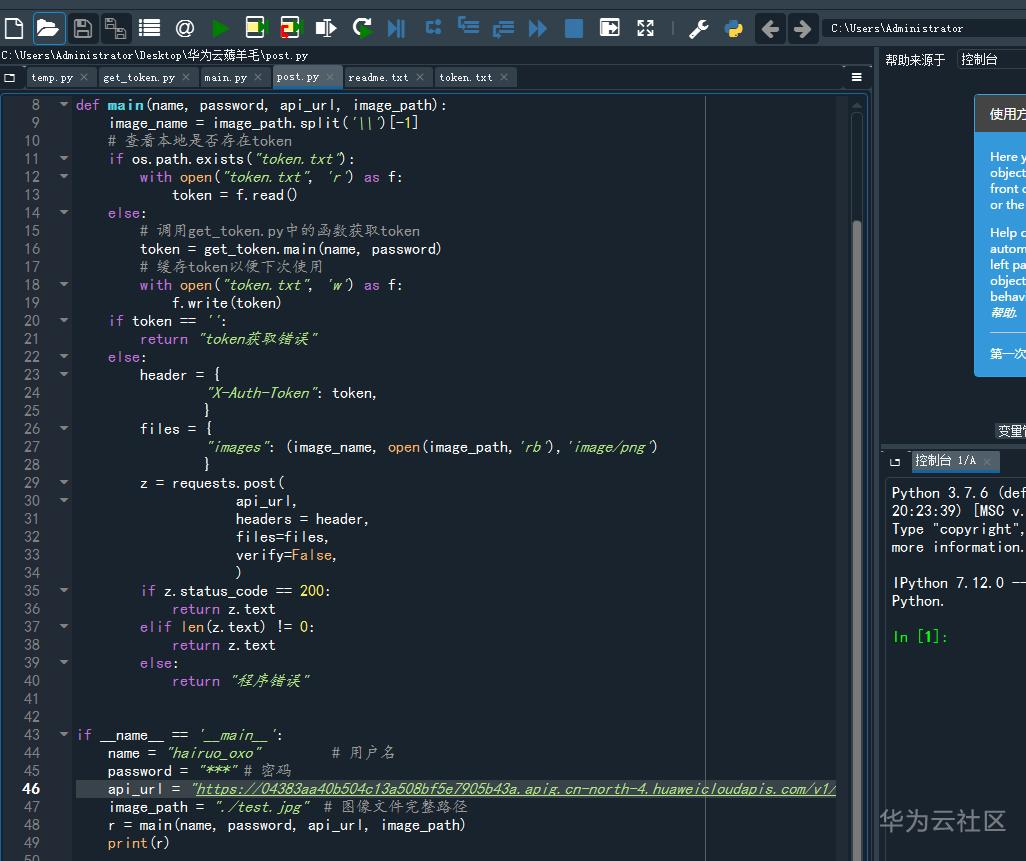Select the 控制台 1/A console tab

coord(945,461)
